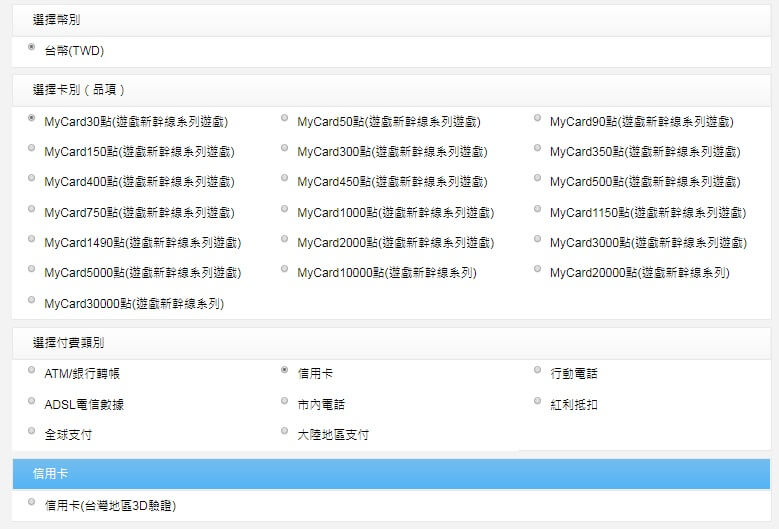Choose MyCard50點 card option
This screenshot has height=529, width=779.
click(x=284, y=118)
